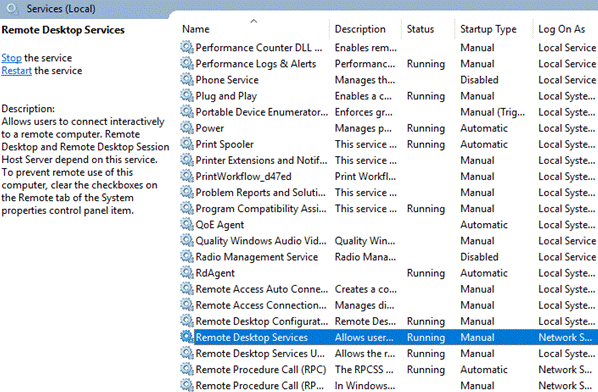Sort services by the Name column header

pos(196,29)
